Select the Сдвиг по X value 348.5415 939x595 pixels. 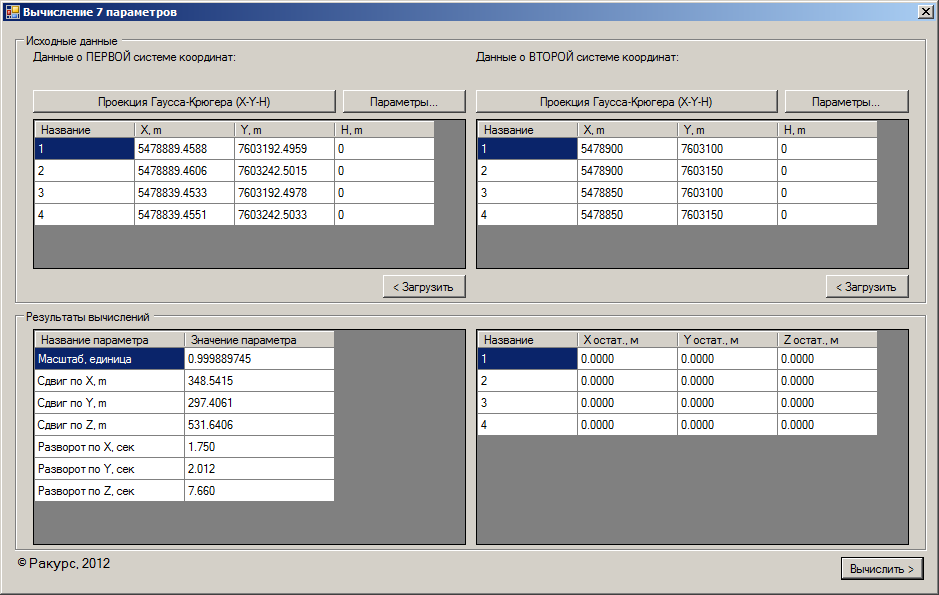[259, 381]
